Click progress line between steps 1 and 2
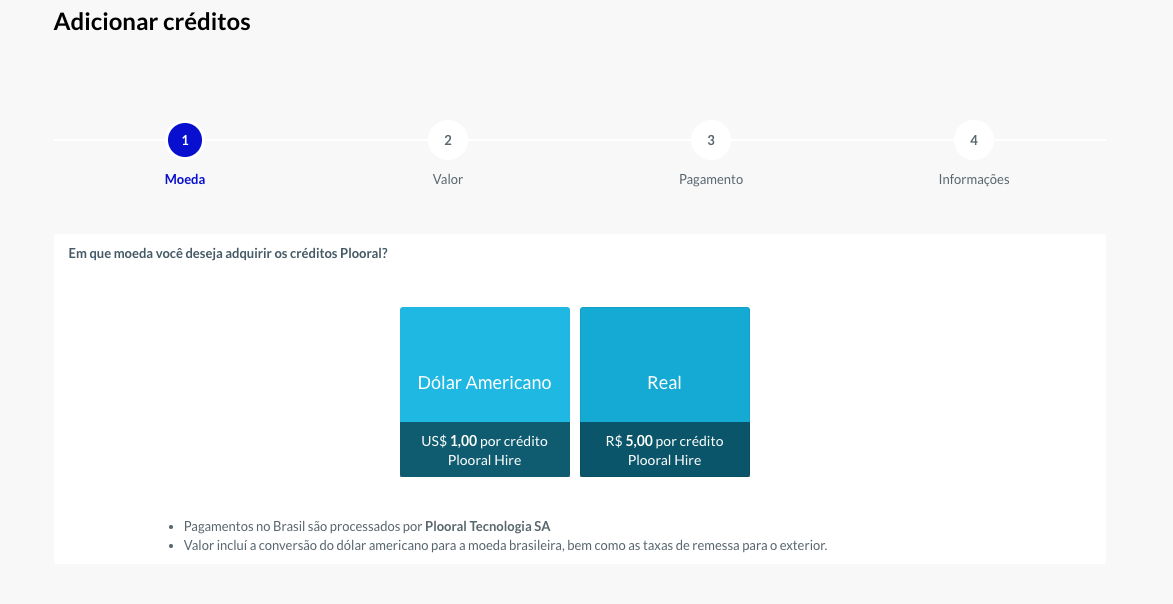This screenshot has width=1173, height=604. tap(316, 140)
